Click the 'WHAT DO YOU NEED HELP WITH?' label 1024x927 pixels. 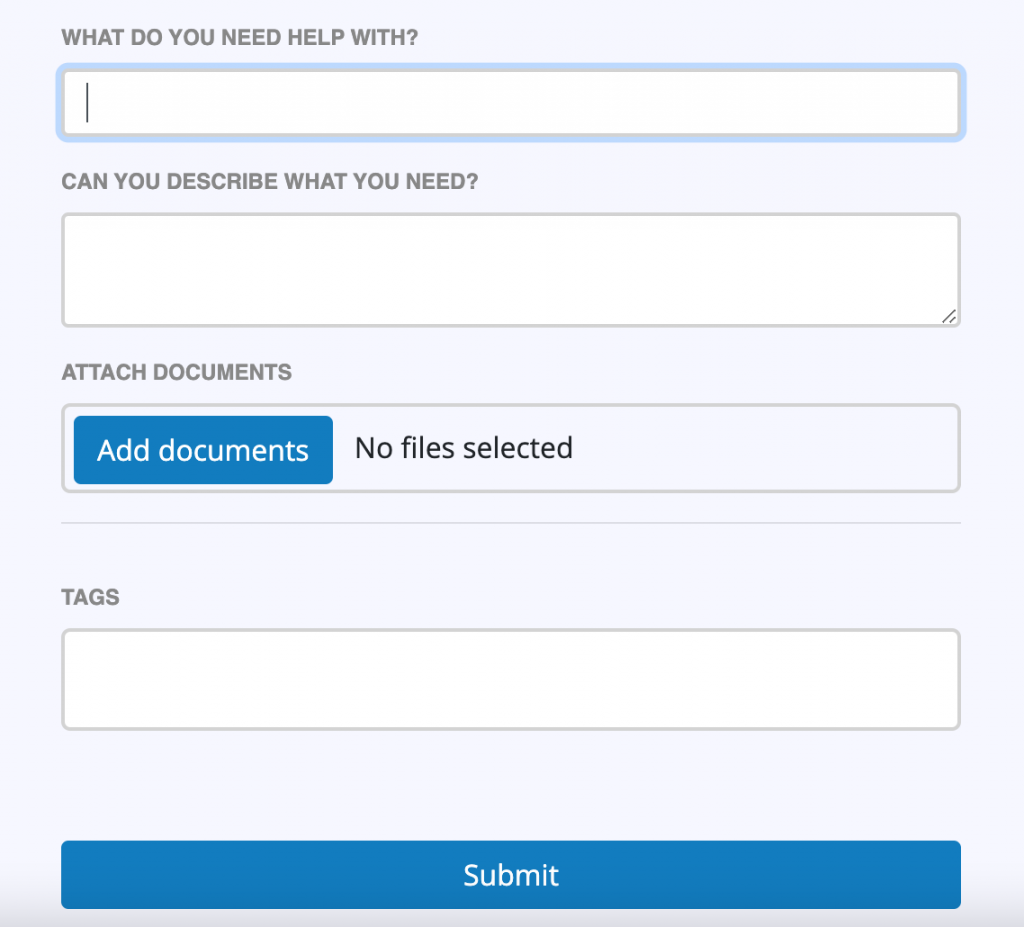(240, 37)
